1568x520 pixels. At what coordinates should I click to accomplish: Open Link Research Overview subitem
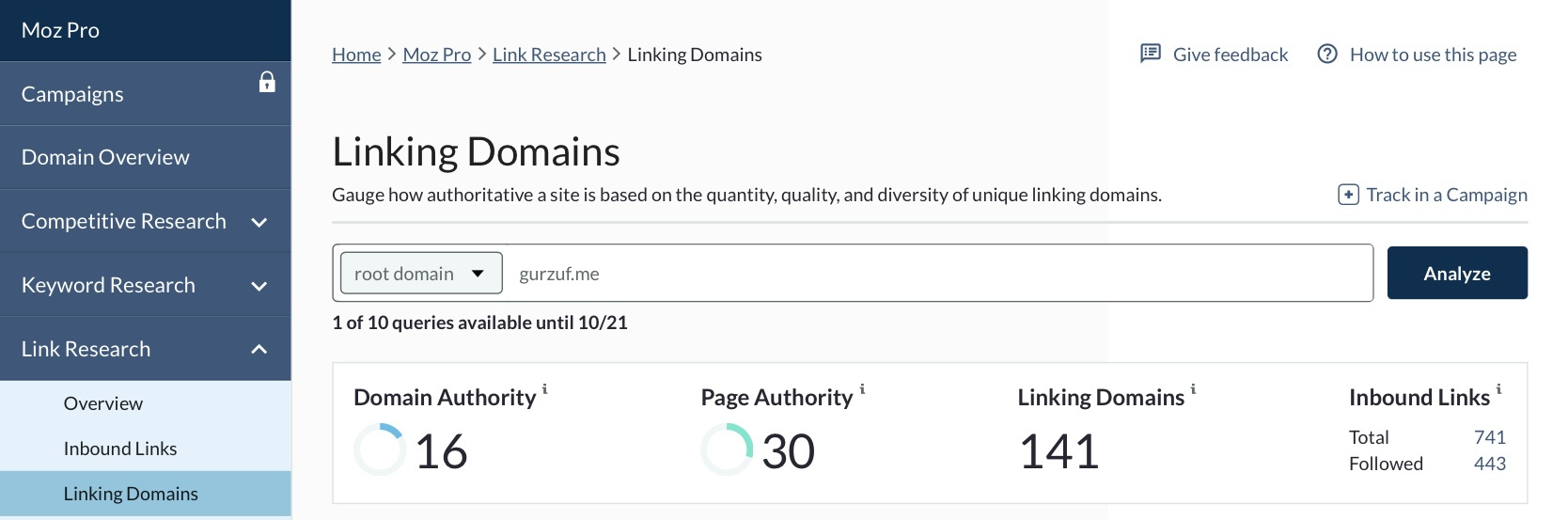click(146, 403)
